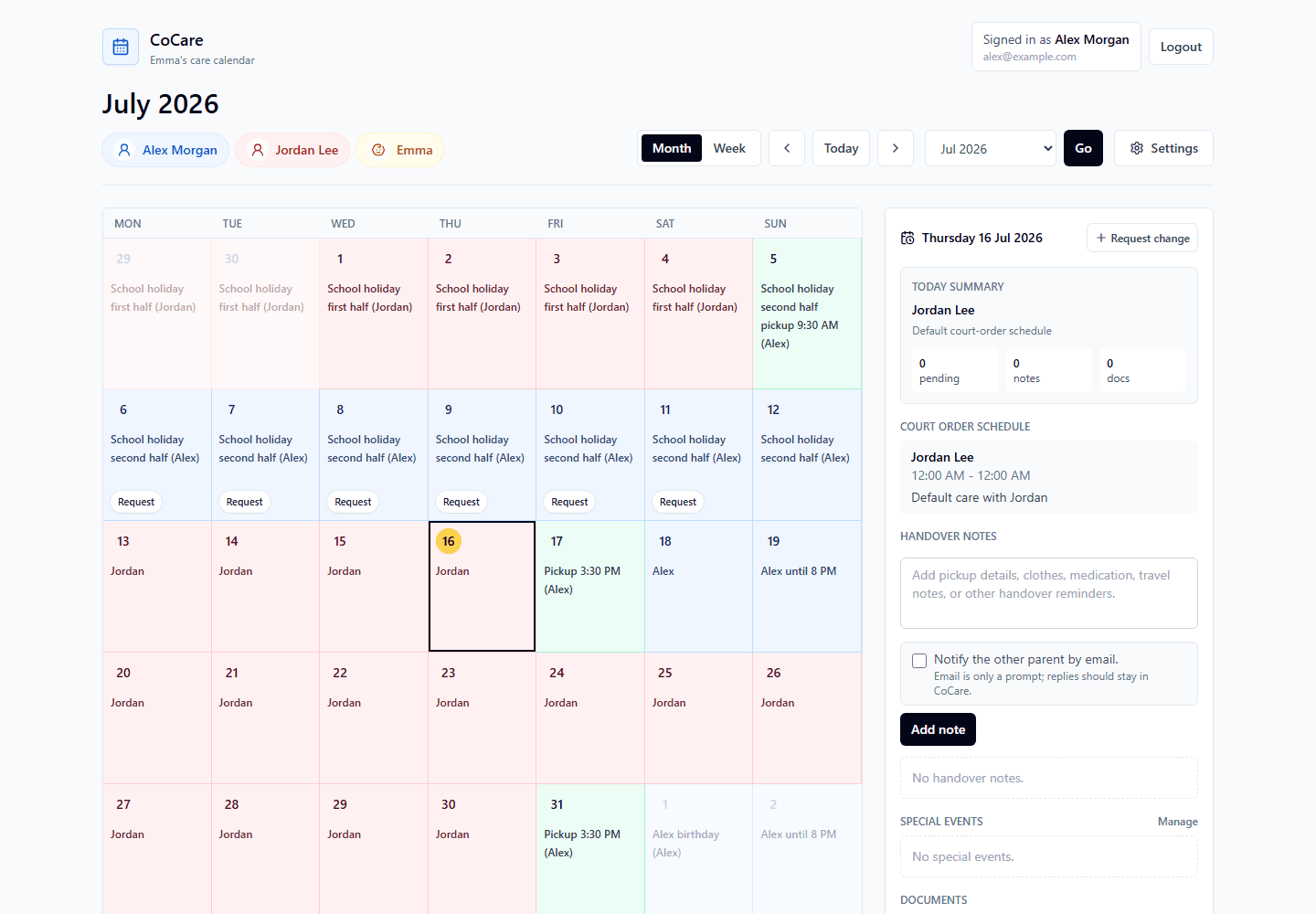Click the '12:00 AM - 12:00 AM' time text
The width and height of the screenshot is (1316, 914).
tap(971, 475)
